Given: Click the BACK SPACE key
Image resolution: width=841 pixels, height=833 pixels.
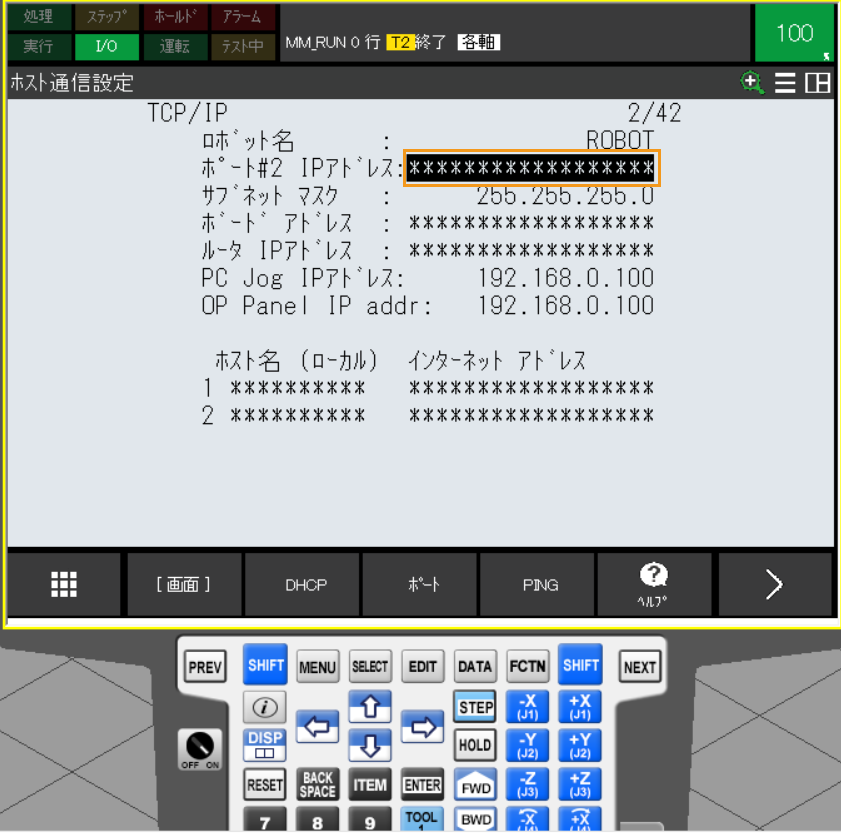Looking at the screenshot, I should coord(318,785).
